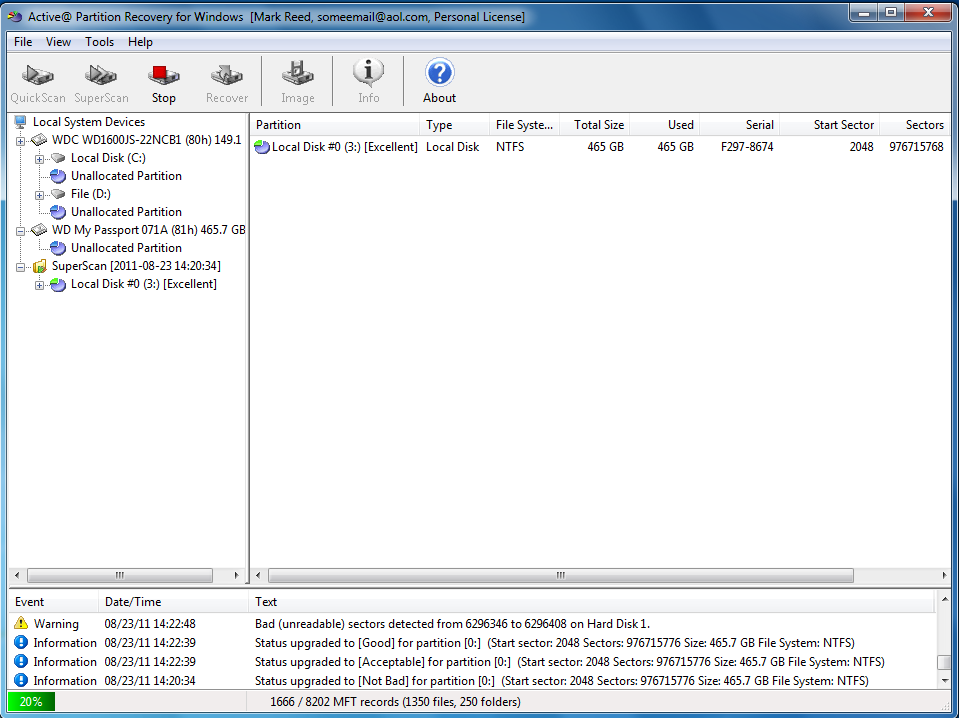The width and height of the screenshot is (960, 718).
Task: Open the File menu
Action: 23,42
